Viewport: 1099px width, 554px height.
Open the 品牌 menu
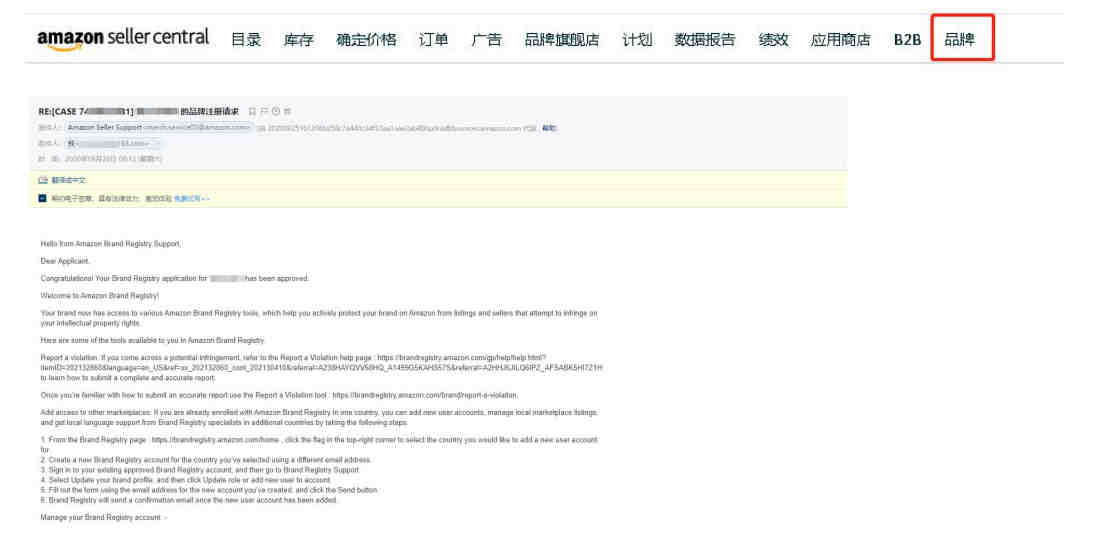(960, 40)
